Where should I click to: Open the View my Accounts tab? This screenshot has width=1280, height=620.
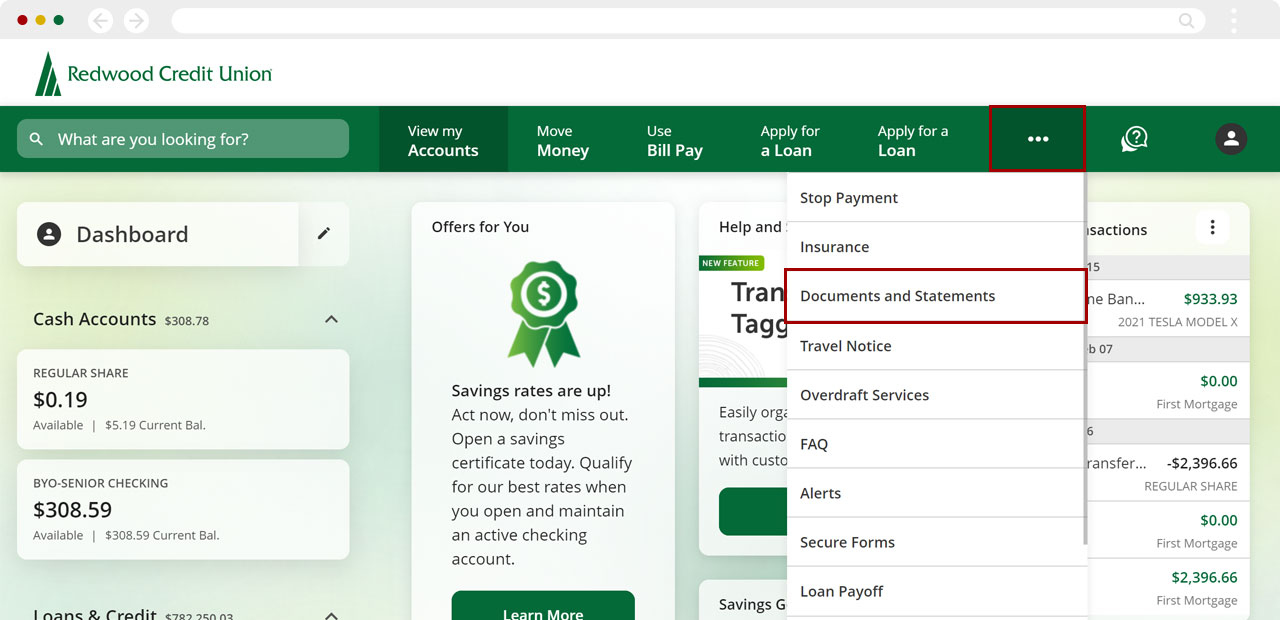tap(443, 140)
